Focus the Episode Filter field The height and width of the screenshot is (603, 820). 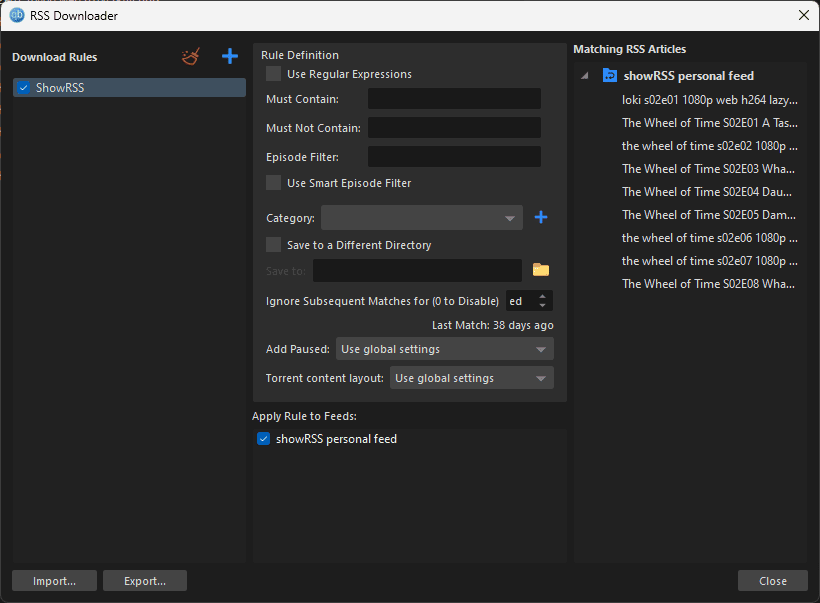pos(454,156)
